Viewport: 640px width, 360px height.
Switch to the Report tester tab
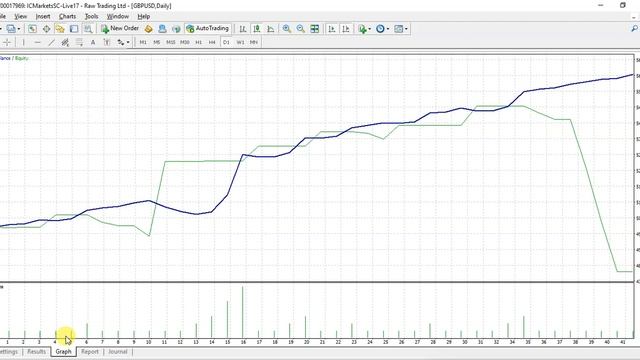90,351
